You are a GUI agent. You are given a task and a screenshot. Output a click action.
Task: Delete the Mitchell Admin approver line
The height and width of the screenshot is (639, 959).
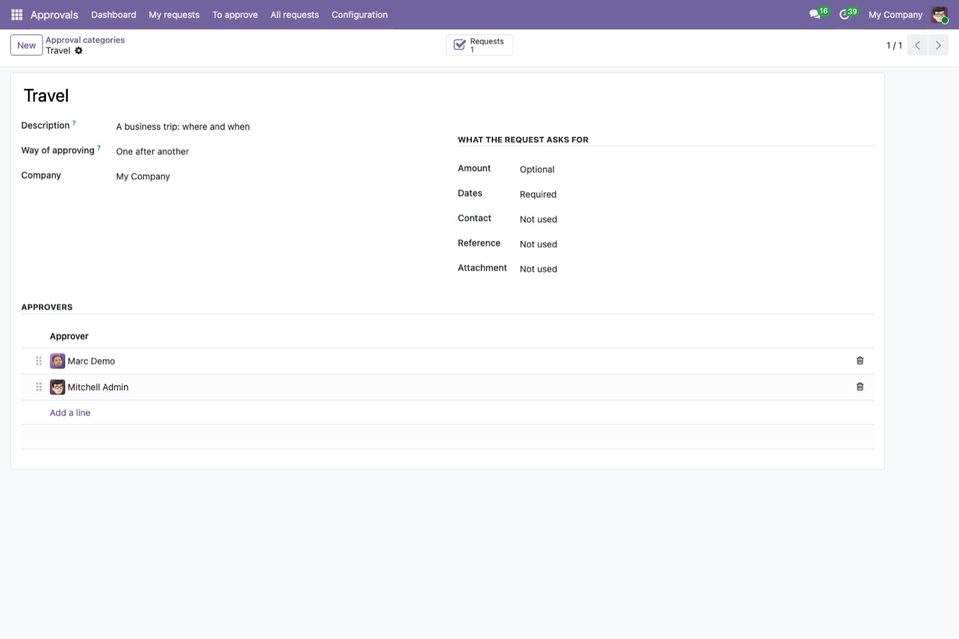[x=860, y=387]
